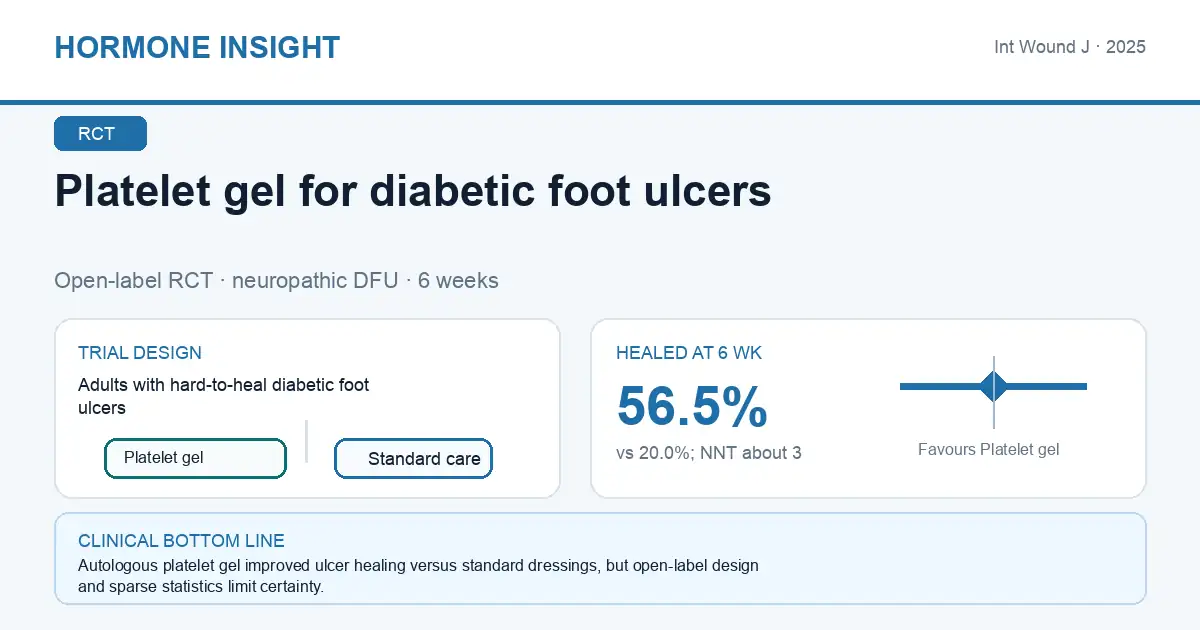
Task: Click the Autologous platelet gel summary sentence
Action: point(418,576)
